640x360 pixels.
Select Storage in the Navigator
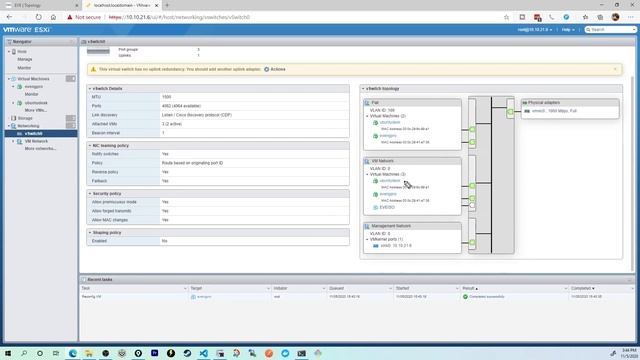click(25, 118)
